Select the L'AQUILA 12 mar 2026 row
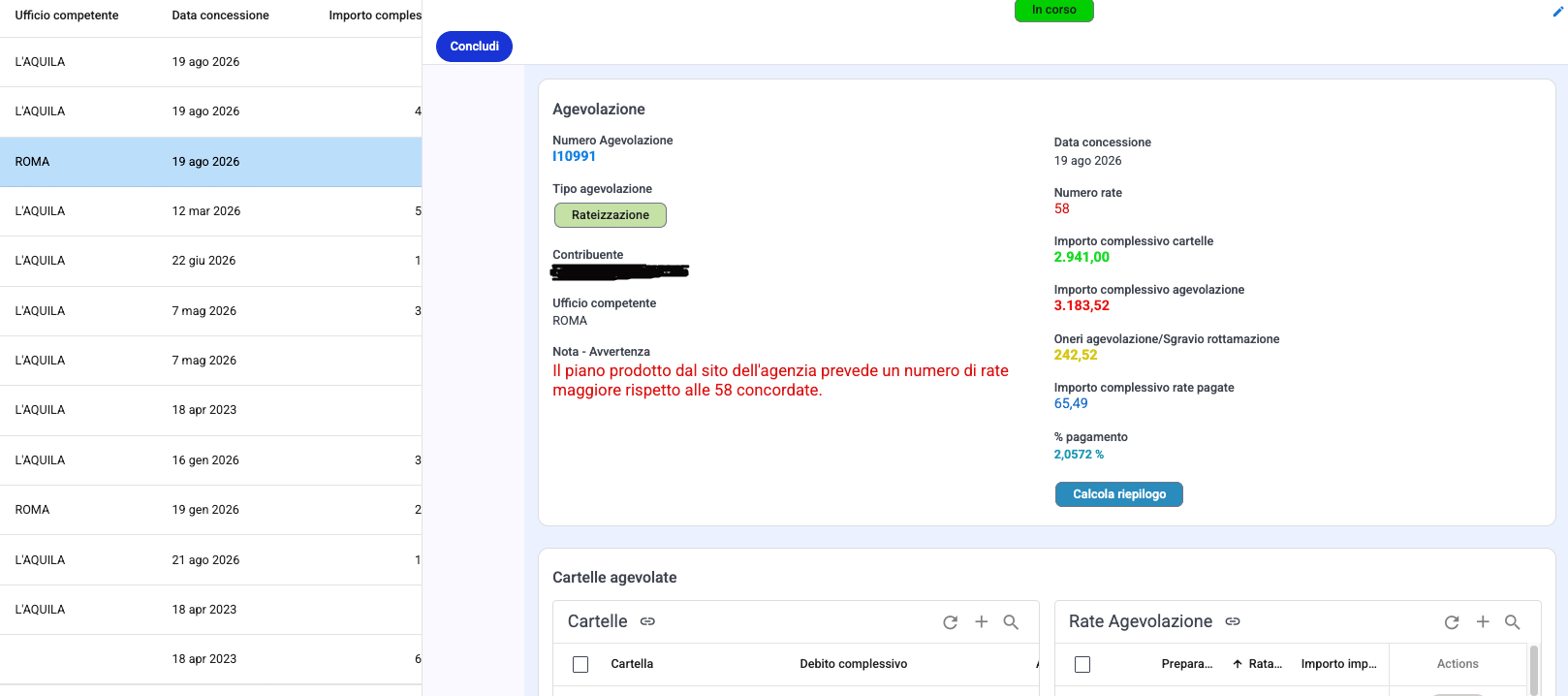This screenshot has width=1568, height=696. [x=210, y=211]
